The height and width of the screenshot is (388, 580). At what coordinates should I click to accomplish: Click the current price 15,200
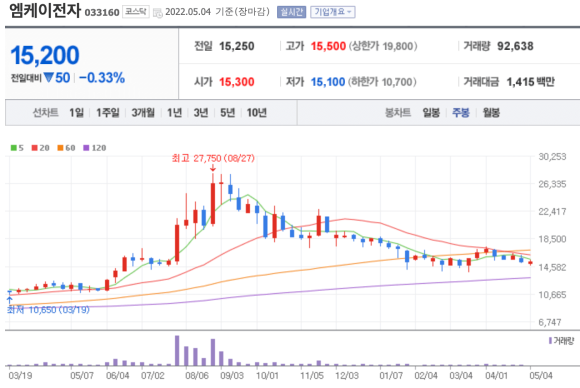click(45, 55)
